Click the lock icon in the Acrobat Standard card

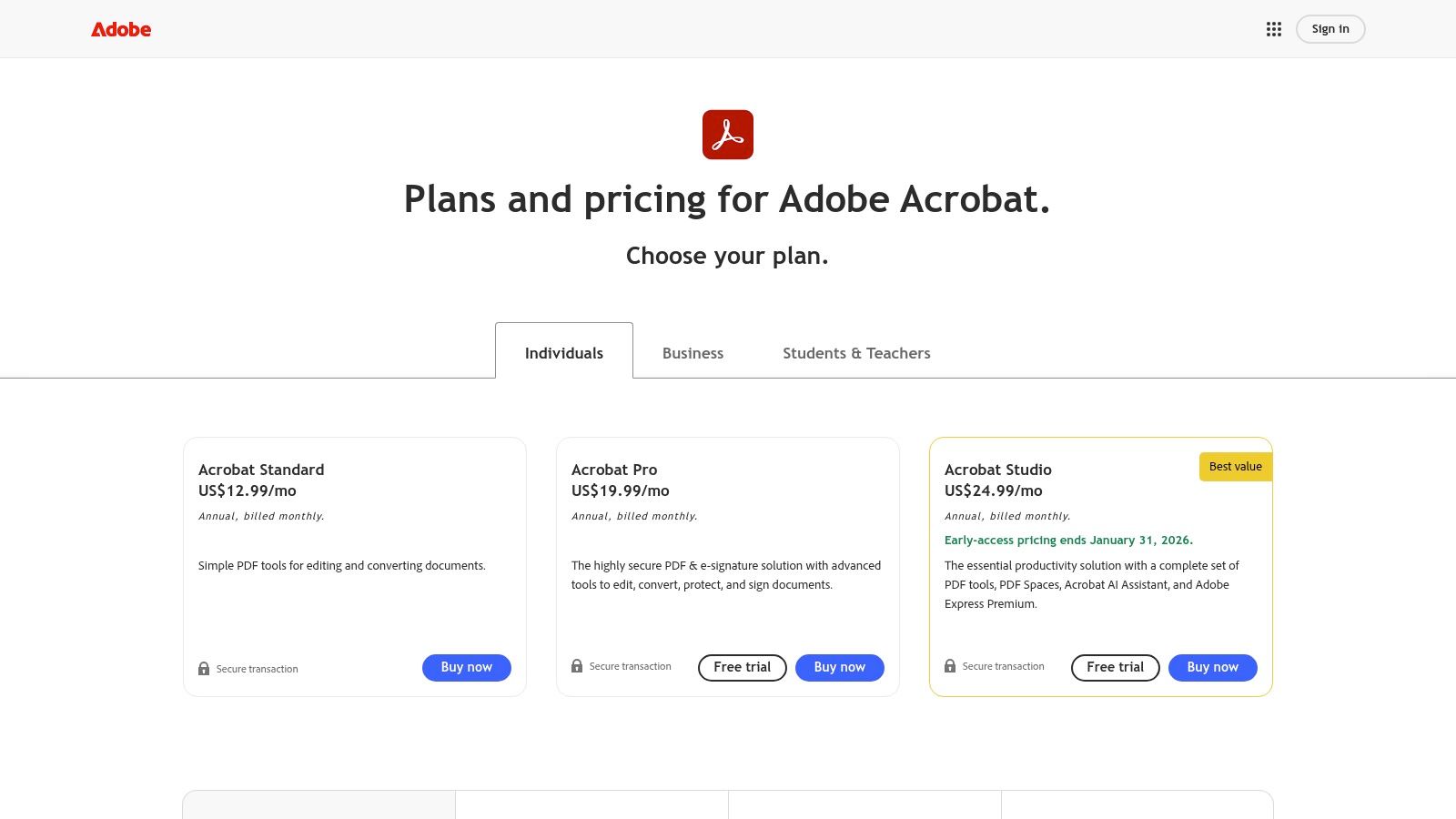click(204, 668)
